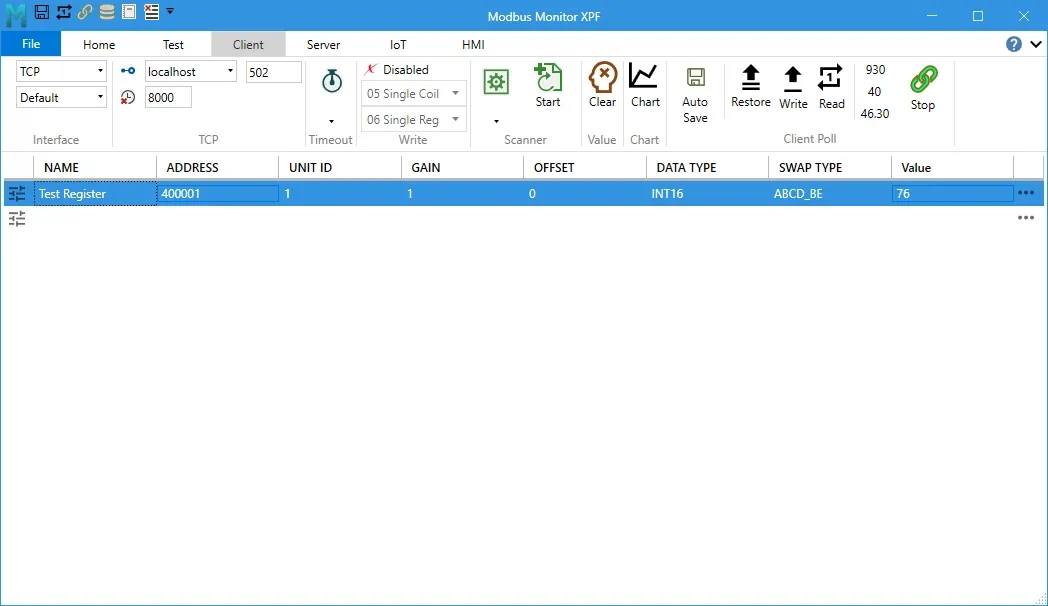Click the value cell showing 76
Viewport: 1048px width, 606px height.
(952, 194)
